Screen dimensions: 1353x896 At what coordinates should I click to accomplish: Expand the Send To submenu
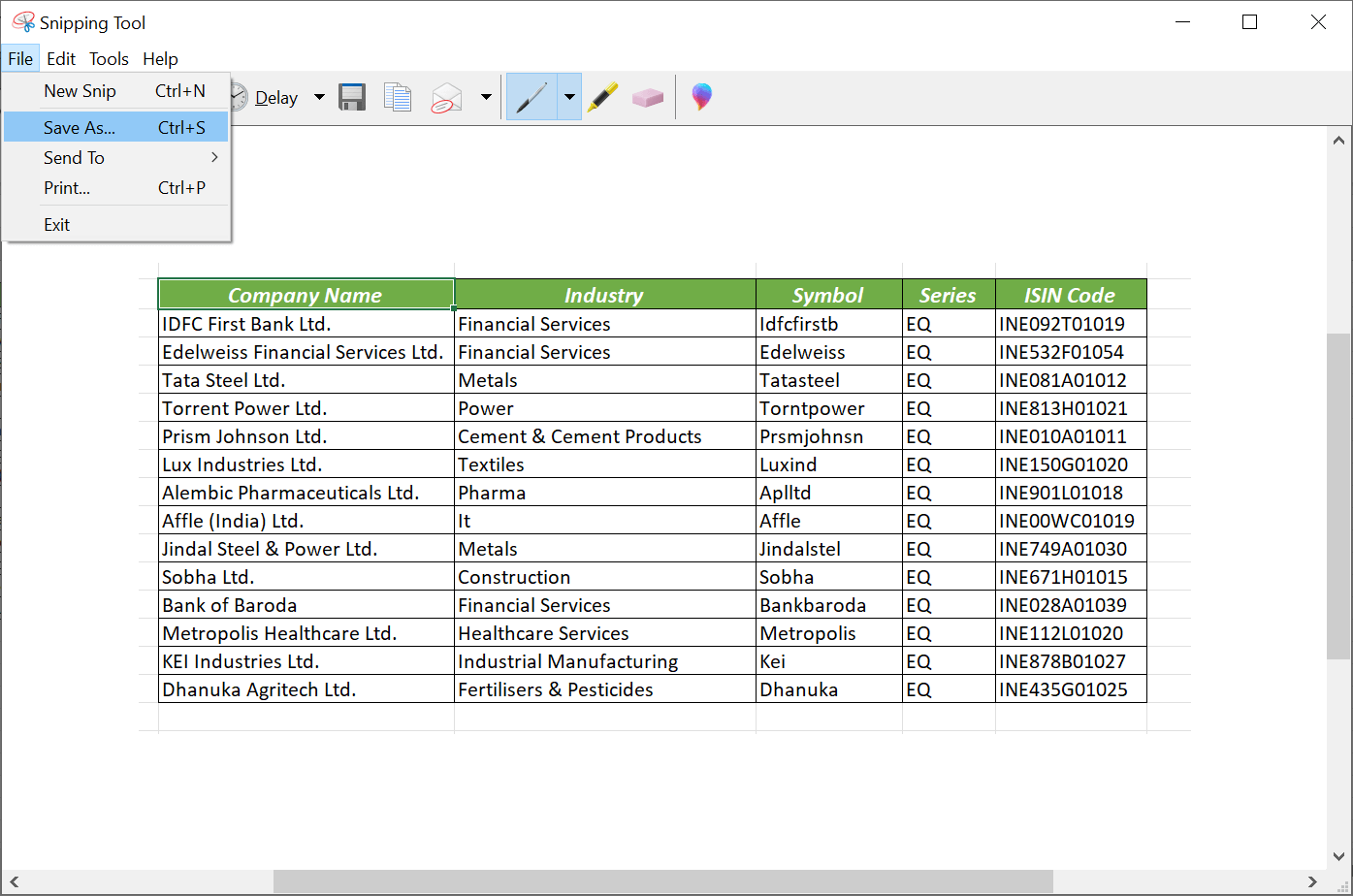(x=116, y=157)
